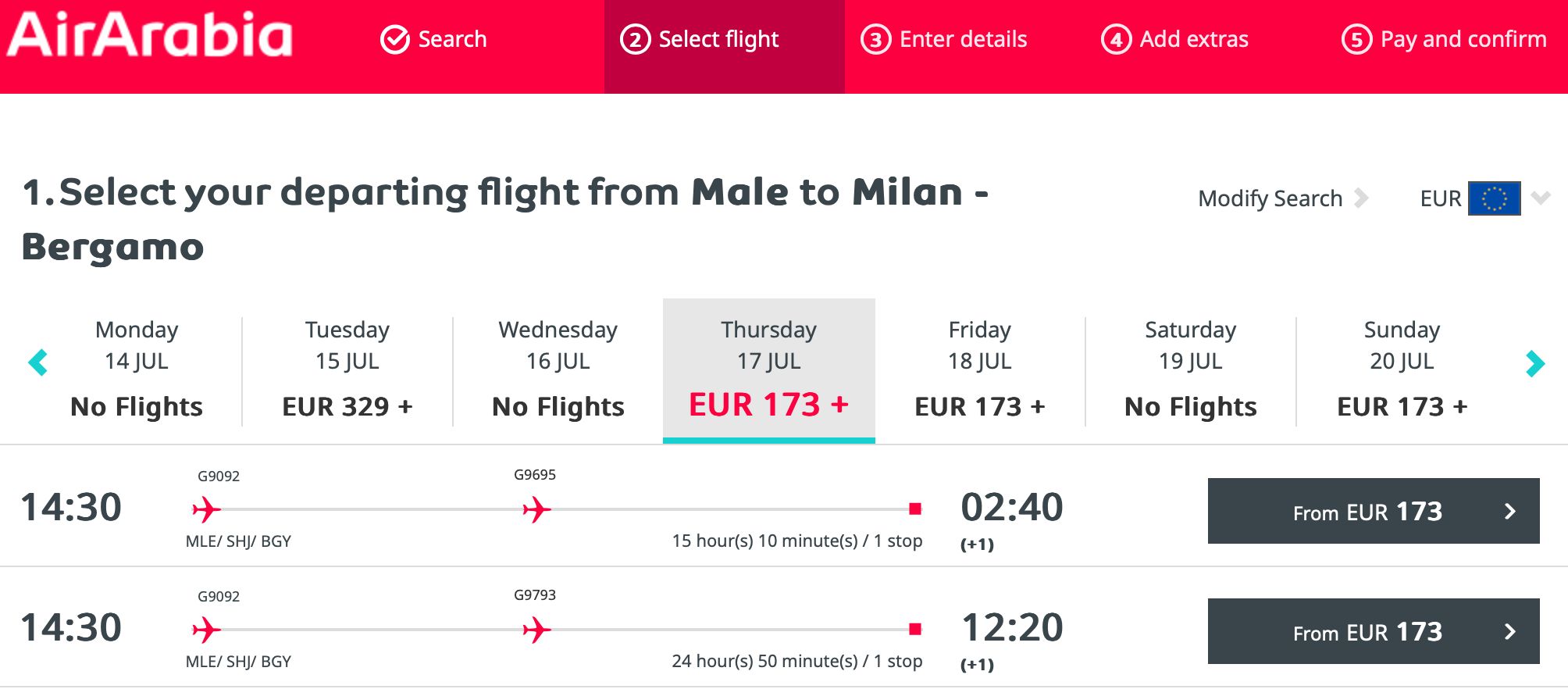Open the Pay and confirm step

(x=1444, y=39)
